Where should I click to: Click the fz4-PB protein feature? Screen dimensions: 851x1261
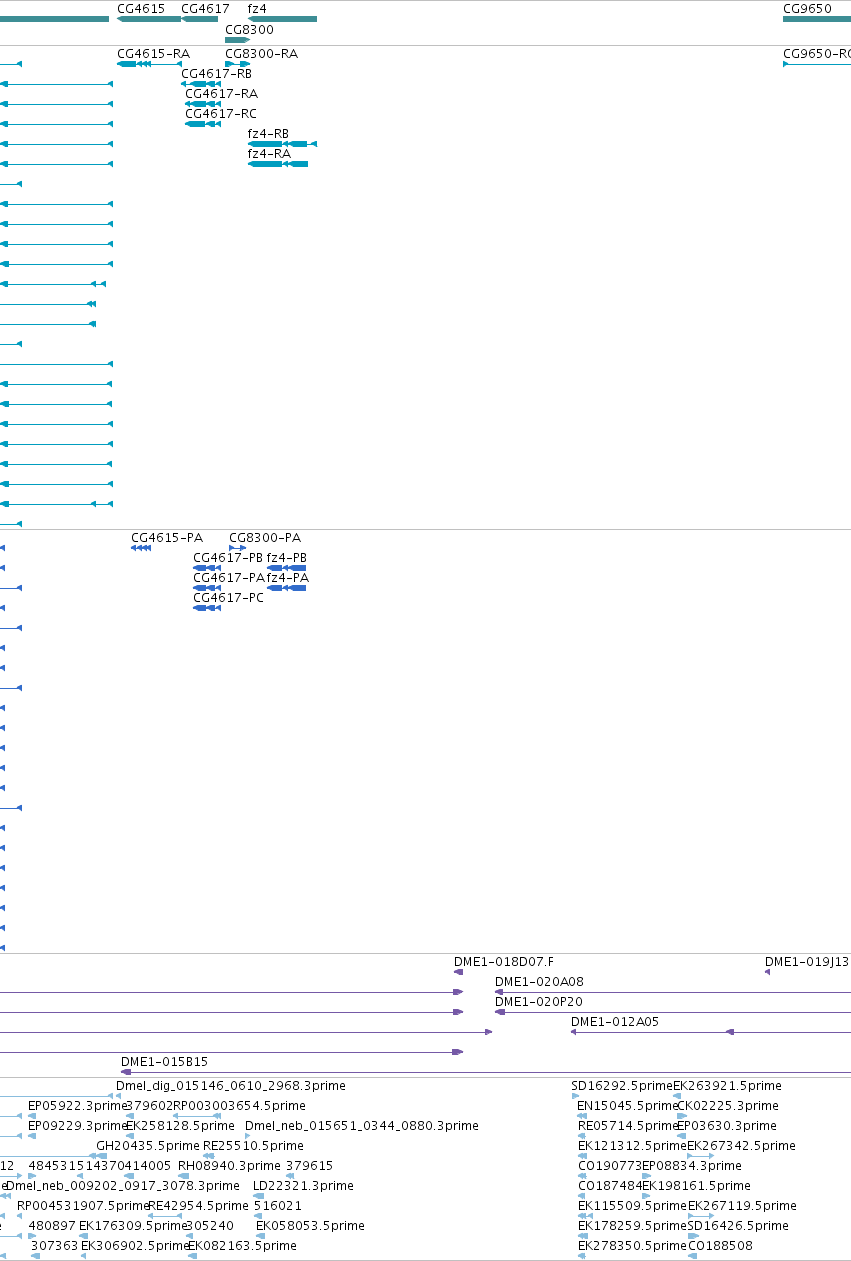click(286, 568)
